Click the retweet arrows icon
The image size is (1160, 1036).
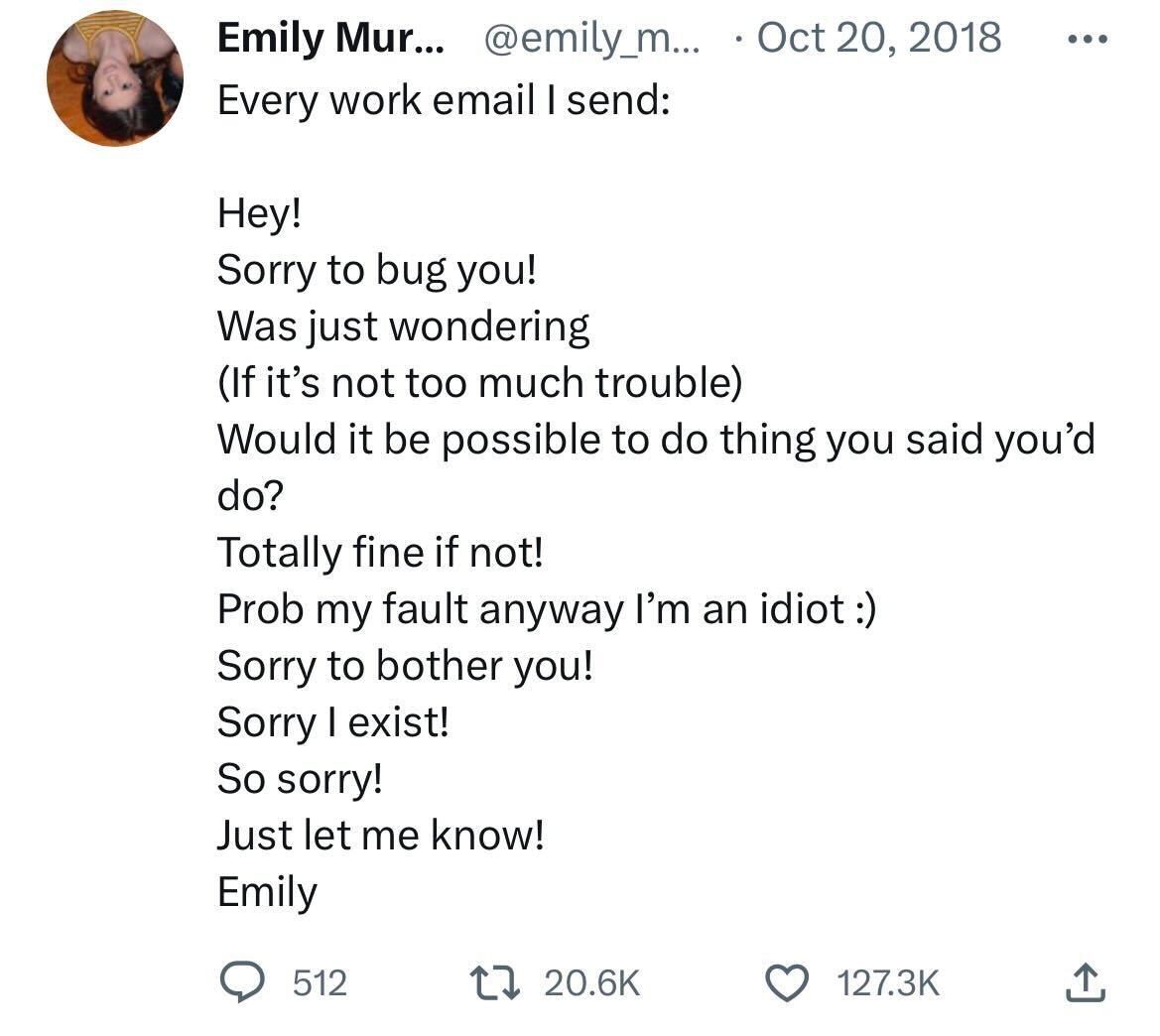click(495, 982)
